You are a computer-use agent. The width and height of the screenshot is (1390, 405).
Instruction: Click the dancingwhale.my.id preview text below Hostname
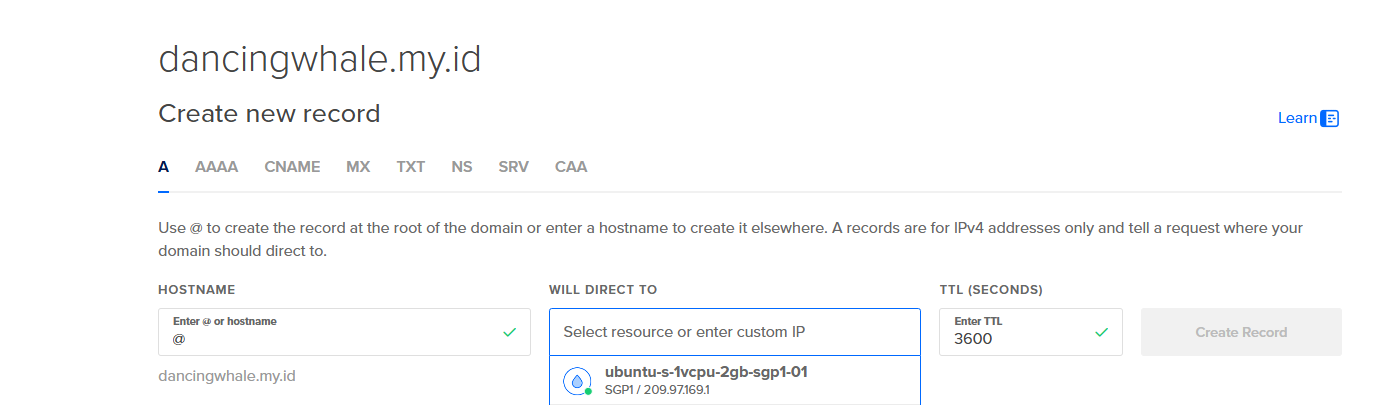[x=227, y=377]
